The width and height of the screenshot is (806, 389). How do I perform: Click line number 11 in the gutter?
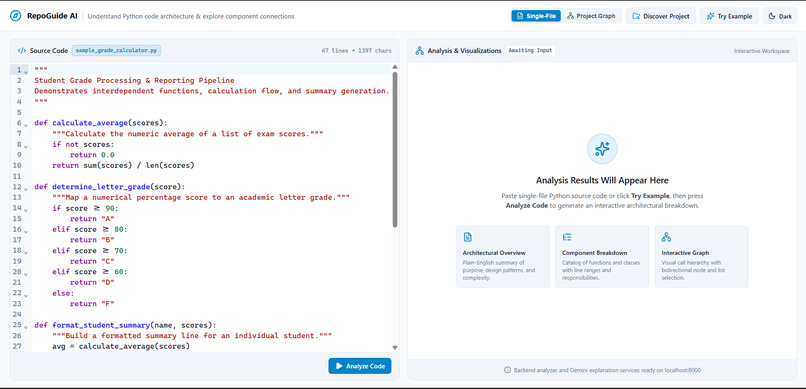point(18,176)
